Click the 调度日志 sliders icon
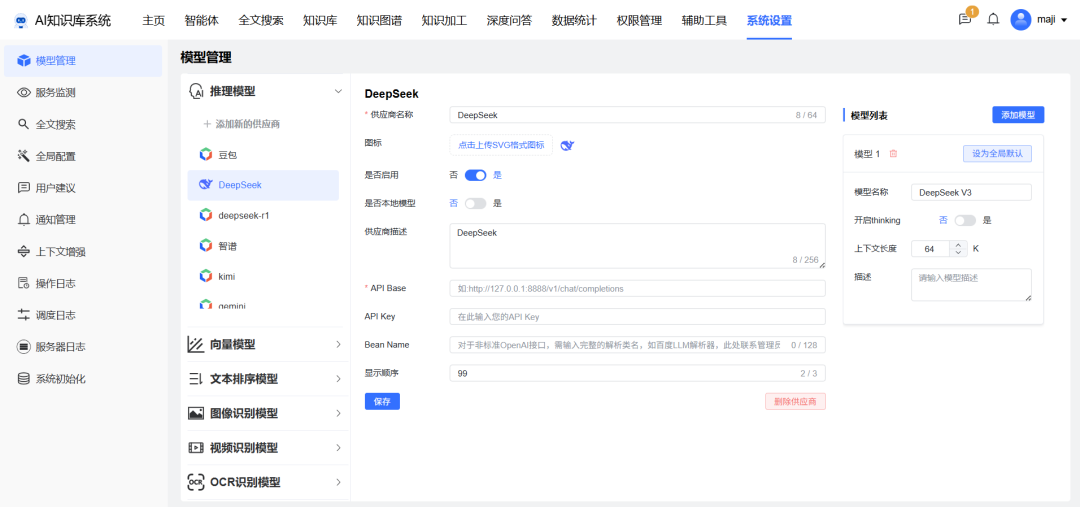The width and height of the screenshot is (1080, 507). [24, 315]
